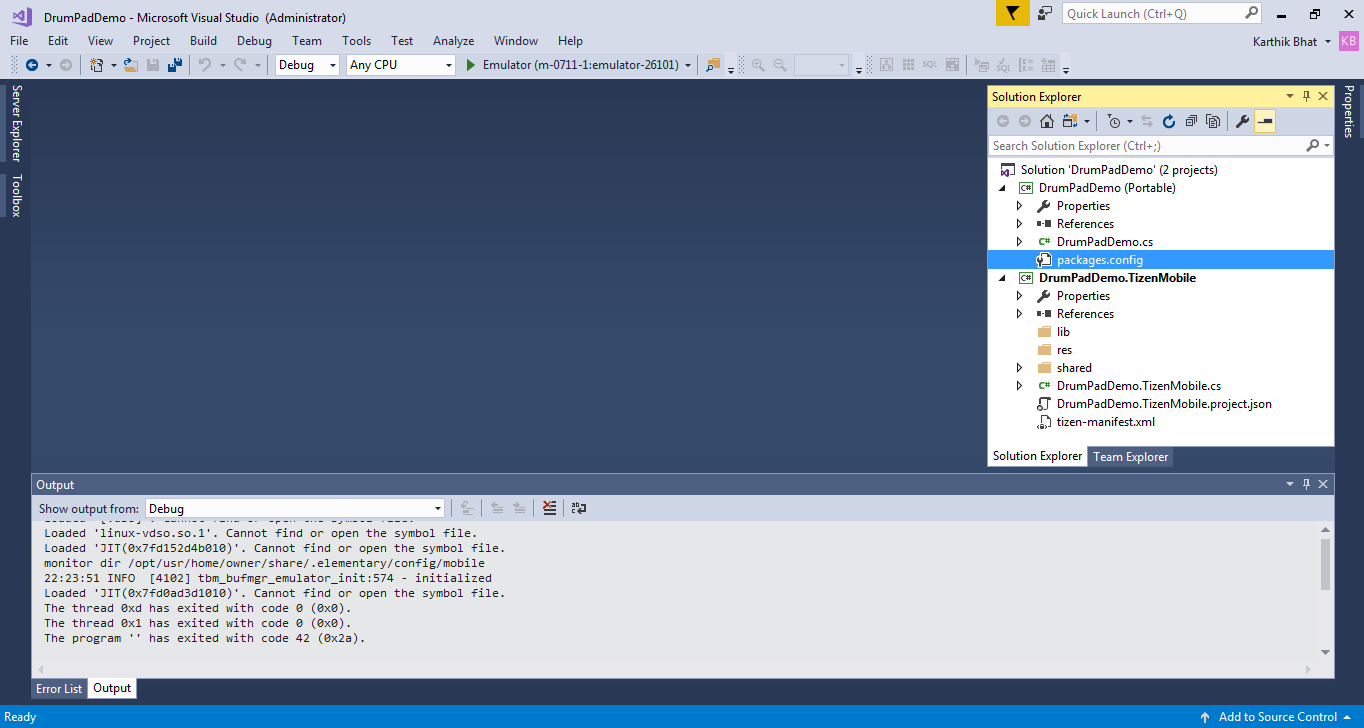Open the Any CPU platform dropdown
The width and height of the screenshot is (1364, 728).
(x=449, y=65)
